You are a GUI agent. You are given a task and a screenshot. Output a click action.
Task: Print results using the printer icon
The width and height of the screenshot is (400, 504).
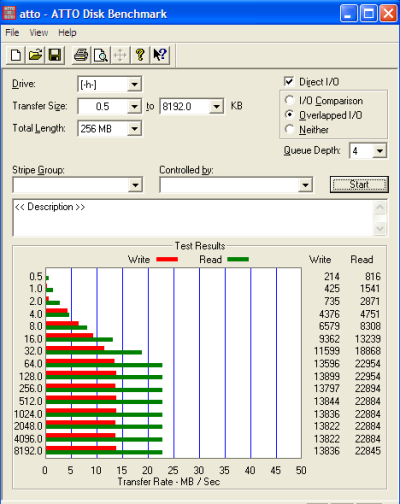[x=81, y=55]
